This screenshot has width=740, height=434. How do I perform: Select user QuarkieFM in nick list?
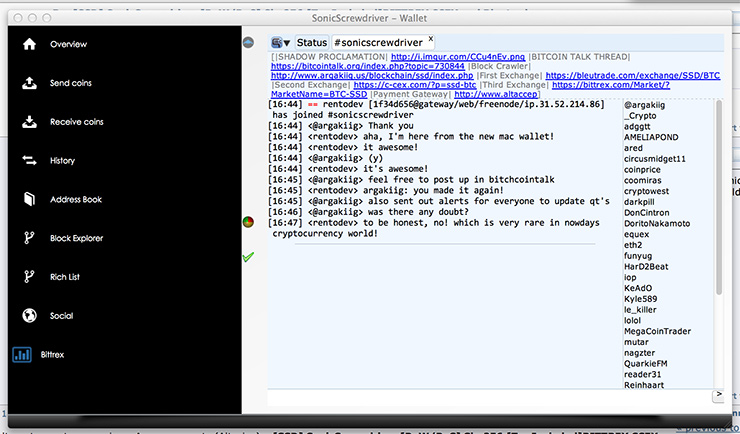[x=646, y=364]
